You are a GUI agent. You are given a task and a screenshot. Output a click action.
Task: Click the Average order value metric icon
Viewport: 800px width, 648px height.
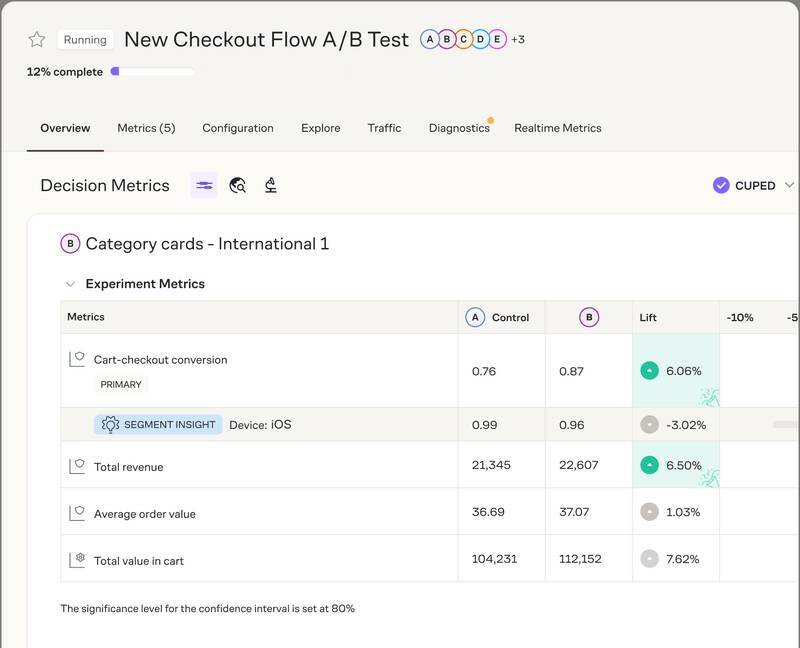coord(77,513)
